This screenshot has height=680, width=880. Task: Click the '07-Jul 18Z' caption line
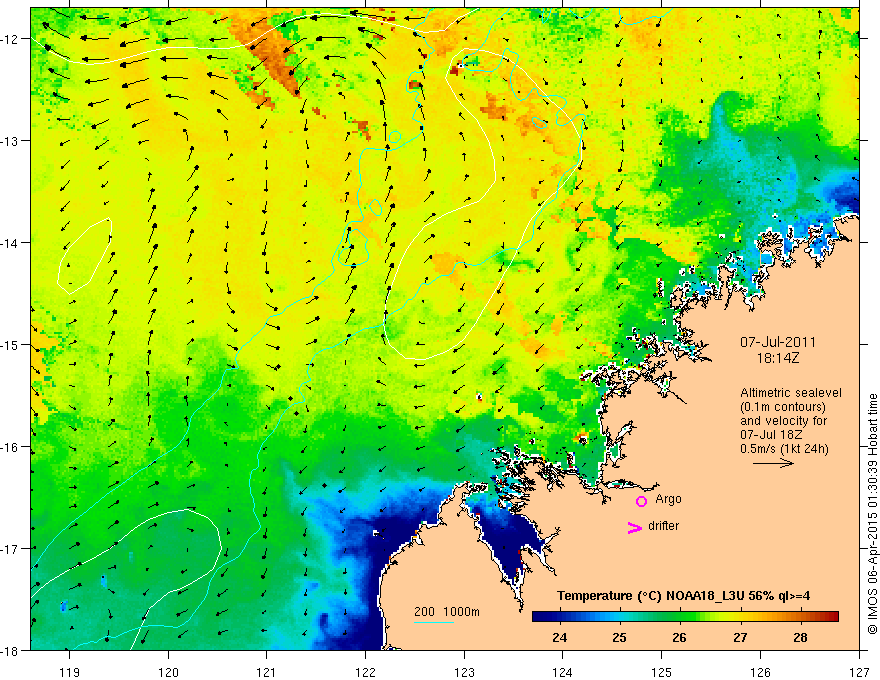[x=771, y=435]
